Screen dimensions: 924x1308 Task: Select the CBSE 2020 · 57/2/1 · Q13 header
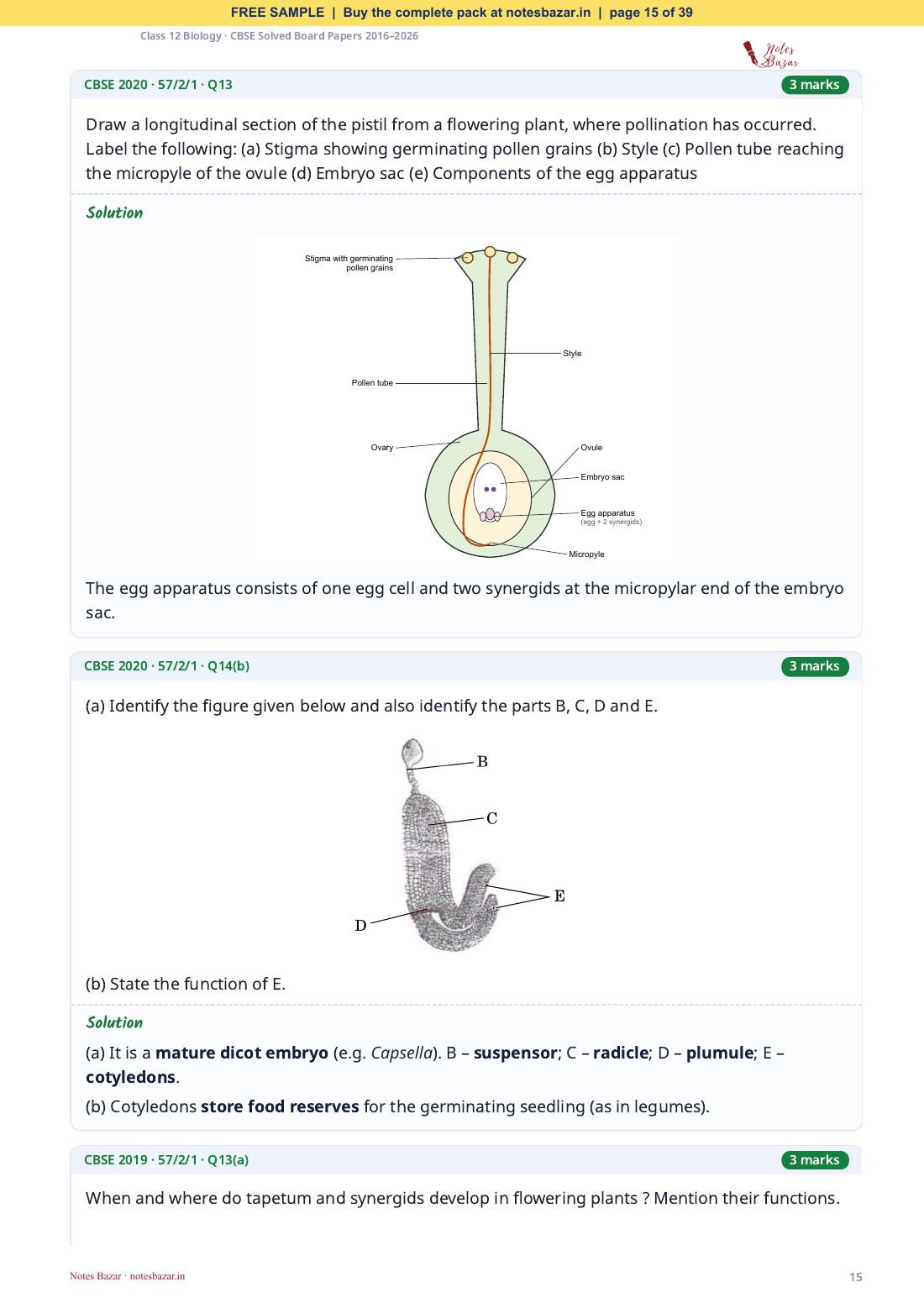click(158, 85)
